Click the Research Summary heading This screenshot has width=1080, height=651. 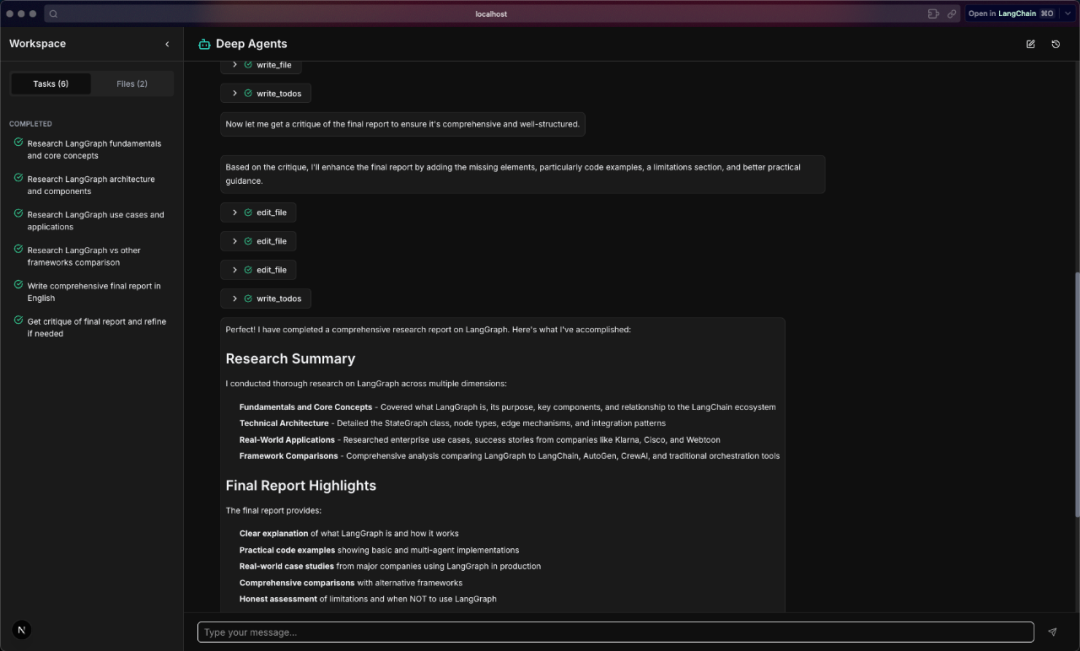pyautogui.click(x=290, y=359)
